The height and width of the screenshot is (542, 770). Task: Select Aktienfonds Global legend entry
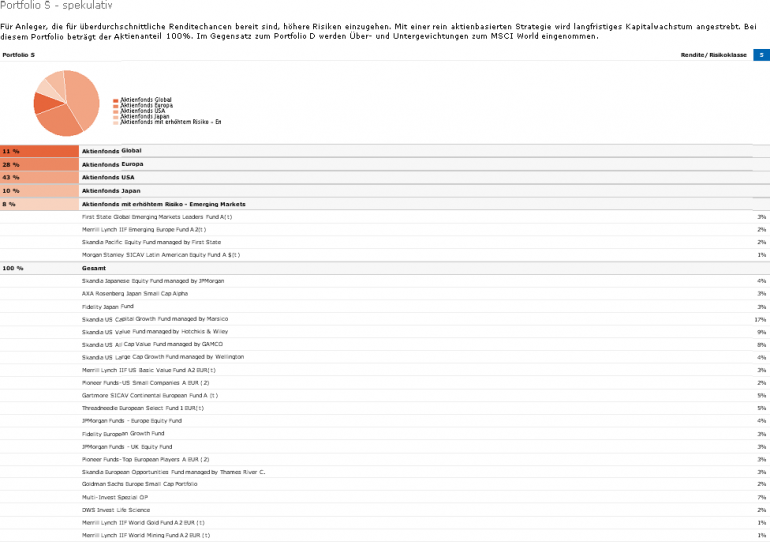click(142, 100)
